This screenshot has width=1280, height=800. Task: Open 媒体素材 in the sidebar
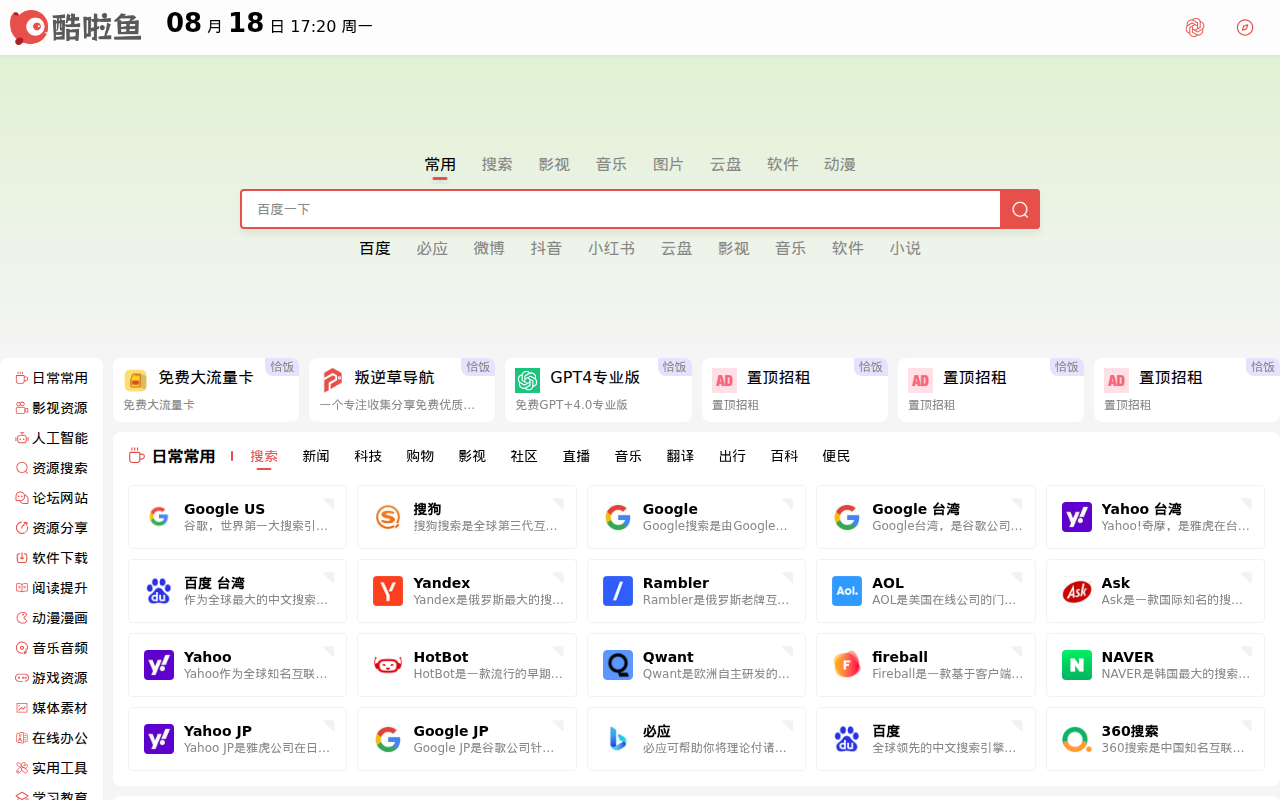point(52,708)
